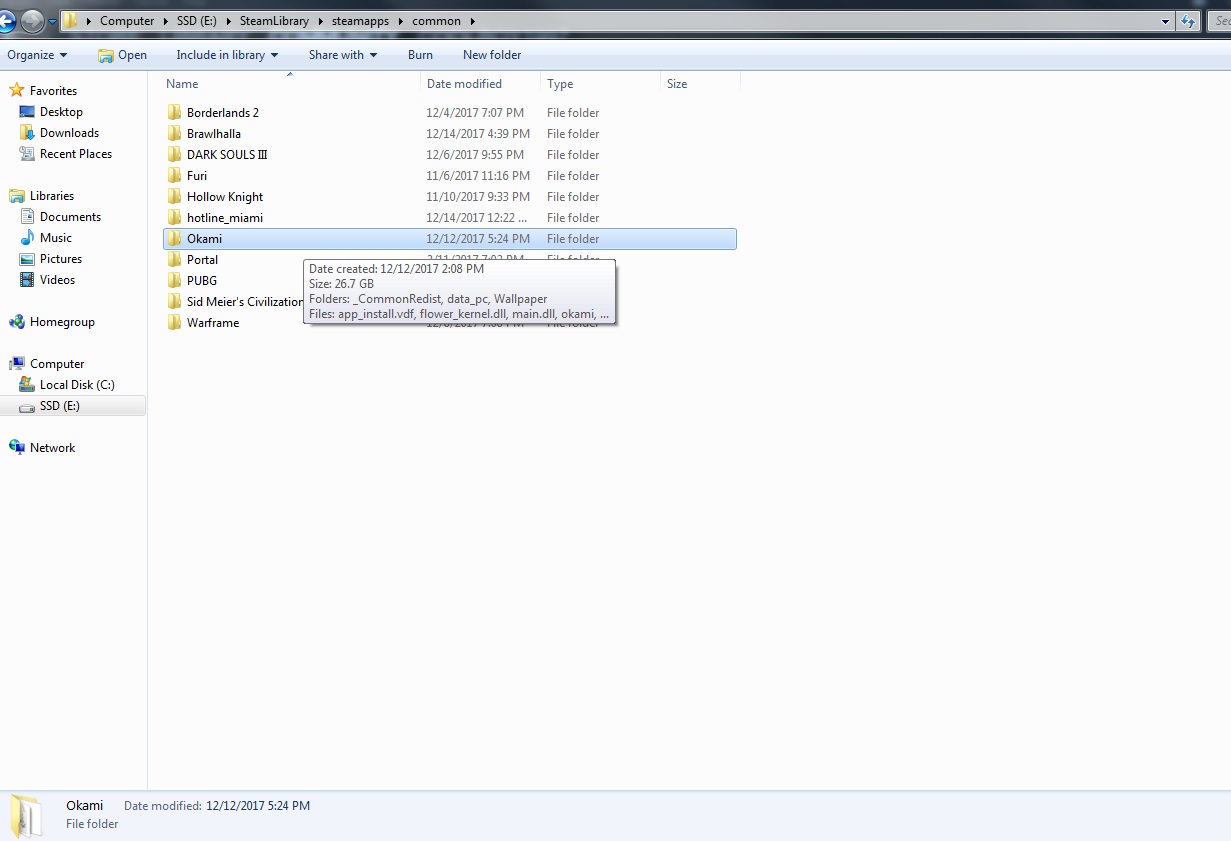Open the Documents library

[70, 217]
